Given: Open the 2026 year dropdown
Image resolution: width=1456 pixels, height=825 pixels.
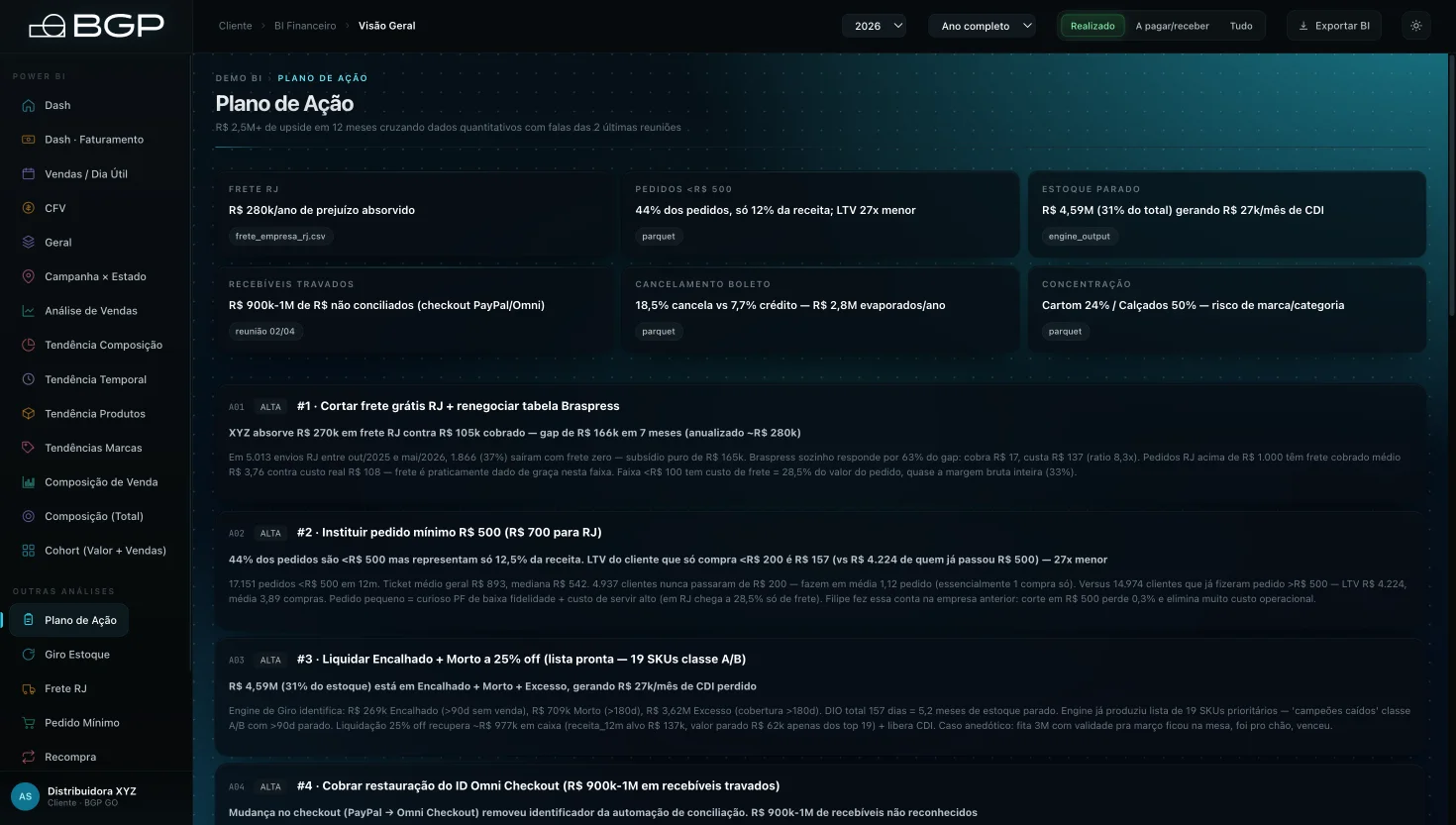Looking at the screenshot, I should point(874,26).
